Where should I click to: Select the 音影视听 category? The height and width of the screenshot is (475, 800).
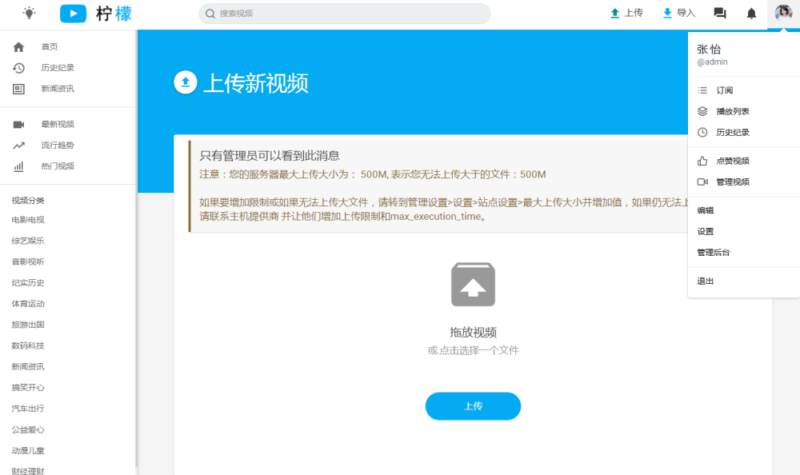tap(28, 261)
